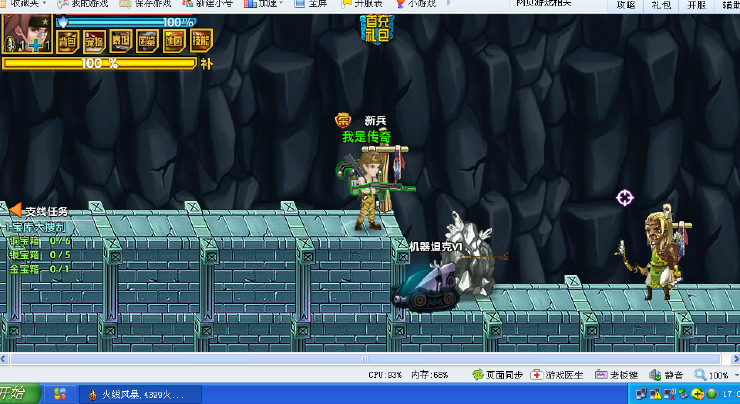Open the 攻略 guide tab
Image resolution: width=740 pixels, height=404 pixels.
point(626,5)
